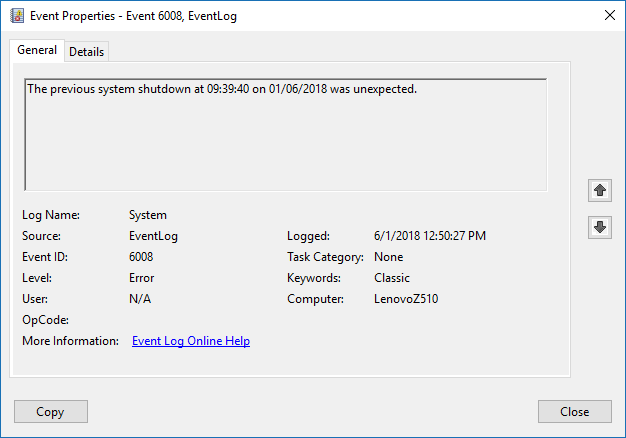Viewport: 626px width, 438px height.
Task: Click inside the event description text box
Action: click(285, 135)
